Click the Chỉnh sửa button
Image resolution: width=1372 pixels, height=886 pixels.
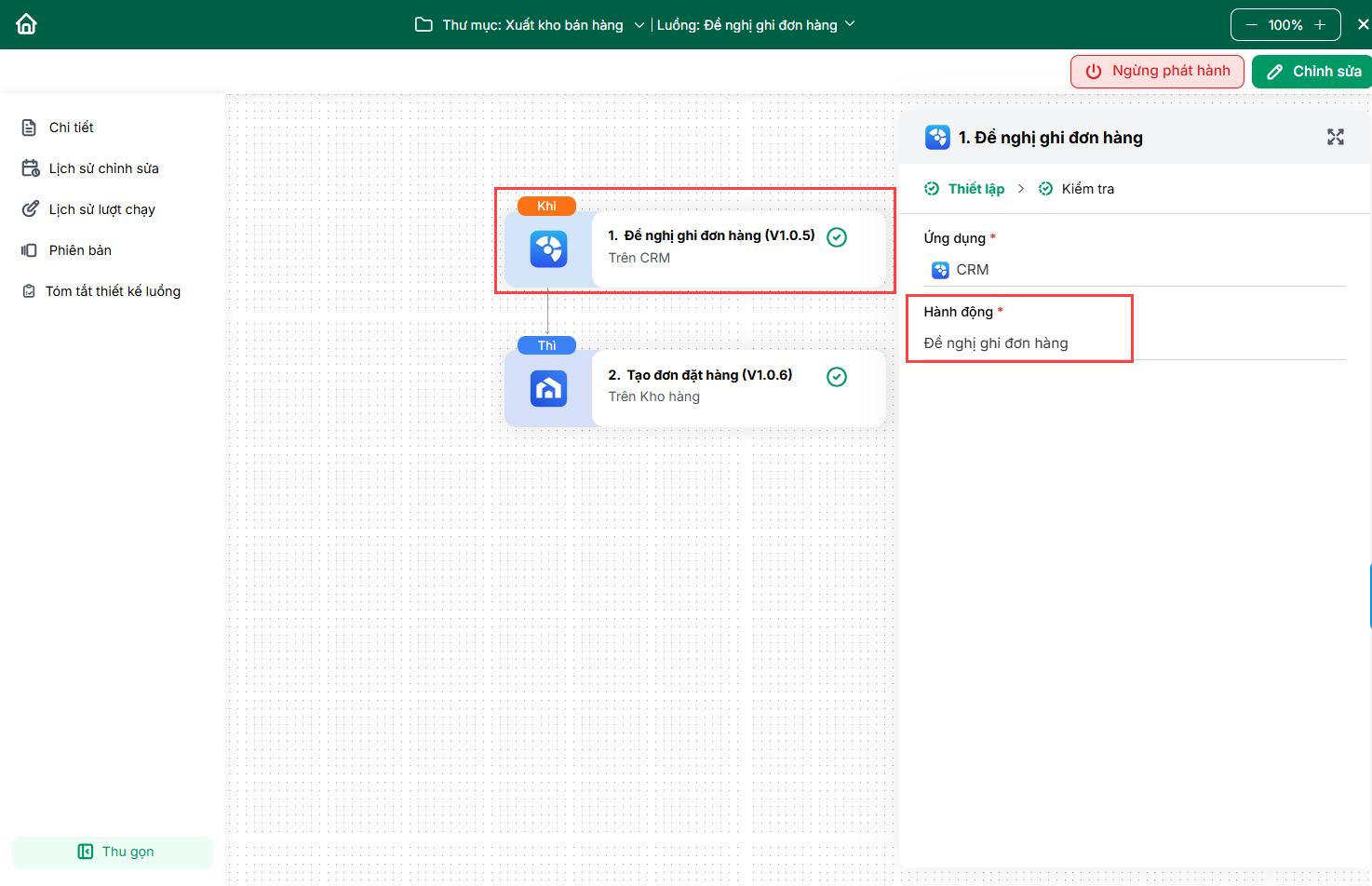(1312, 72)
